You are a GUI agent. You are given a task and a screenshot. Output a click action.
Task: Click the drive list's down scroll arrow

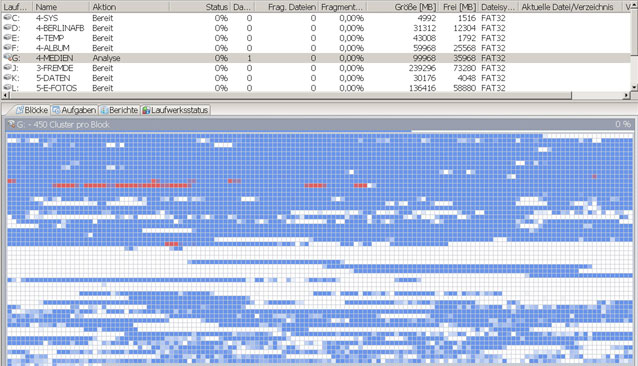(634, 87)
